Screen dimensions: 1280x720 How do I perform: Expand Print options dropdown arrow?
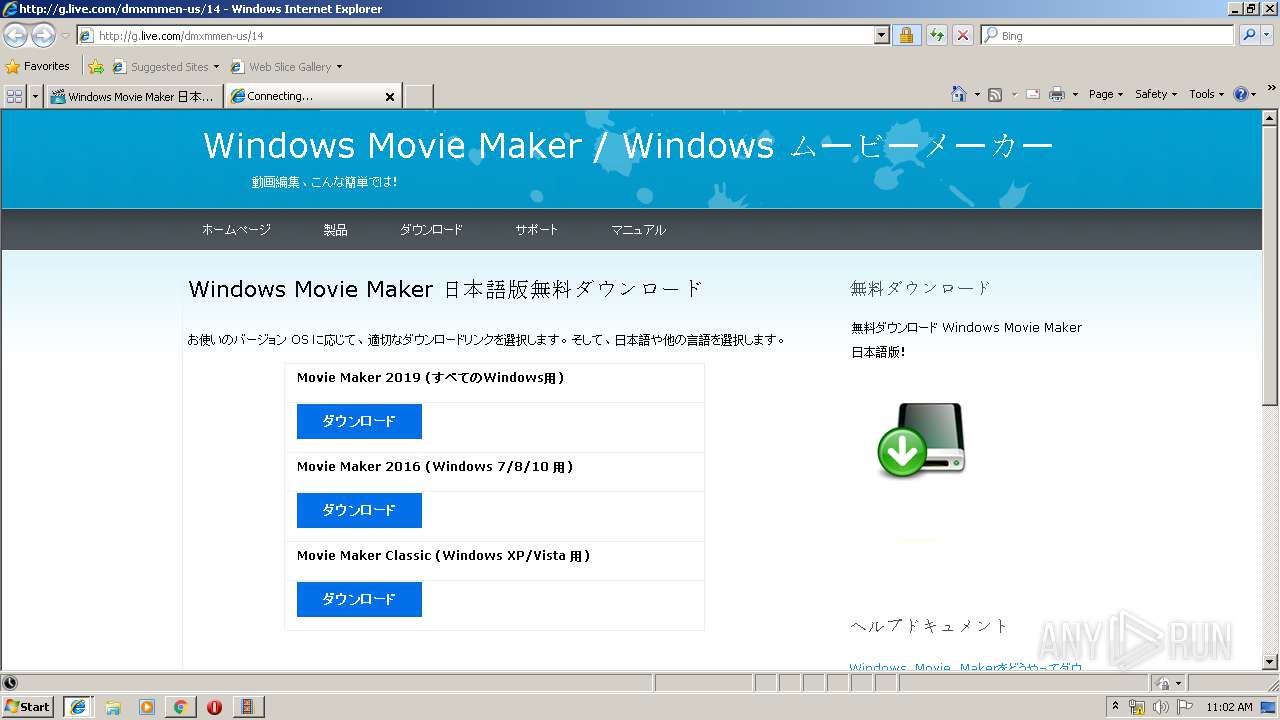[x=1075, y=95]
